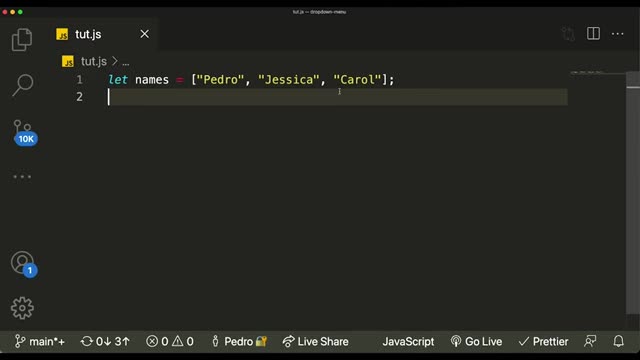Open the Manage settings gear

click(x=22, y=308)
